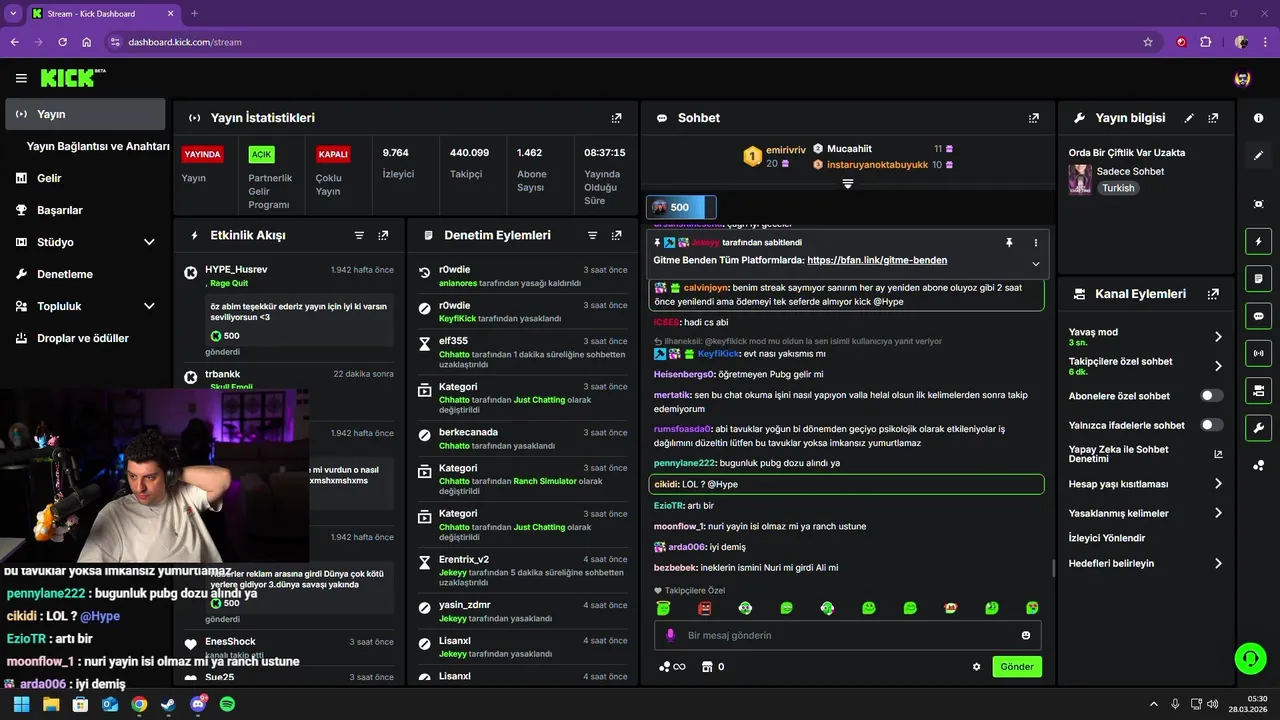Open the pinned message three-dot options
Screen dimensions: 1280x720
pyautogui.click(x=1035, y=242)
